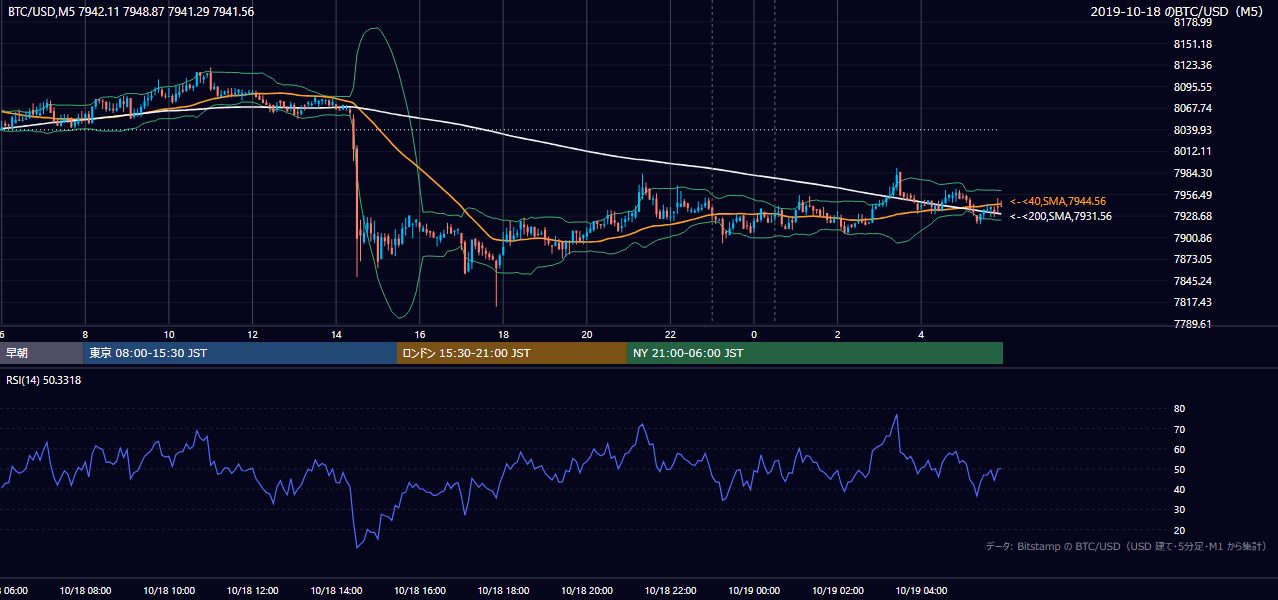
Task: Click hour tick 0 under the price chart
Action: (x=754, y=334)
